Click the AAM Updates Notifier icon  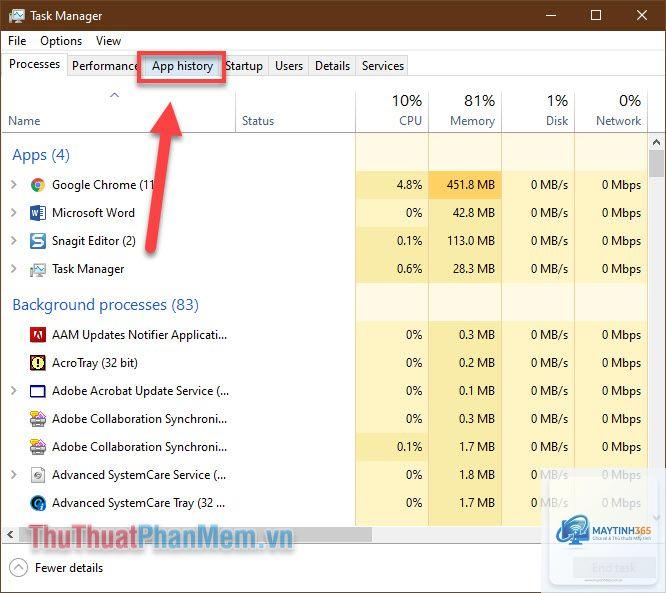[38, 335]
